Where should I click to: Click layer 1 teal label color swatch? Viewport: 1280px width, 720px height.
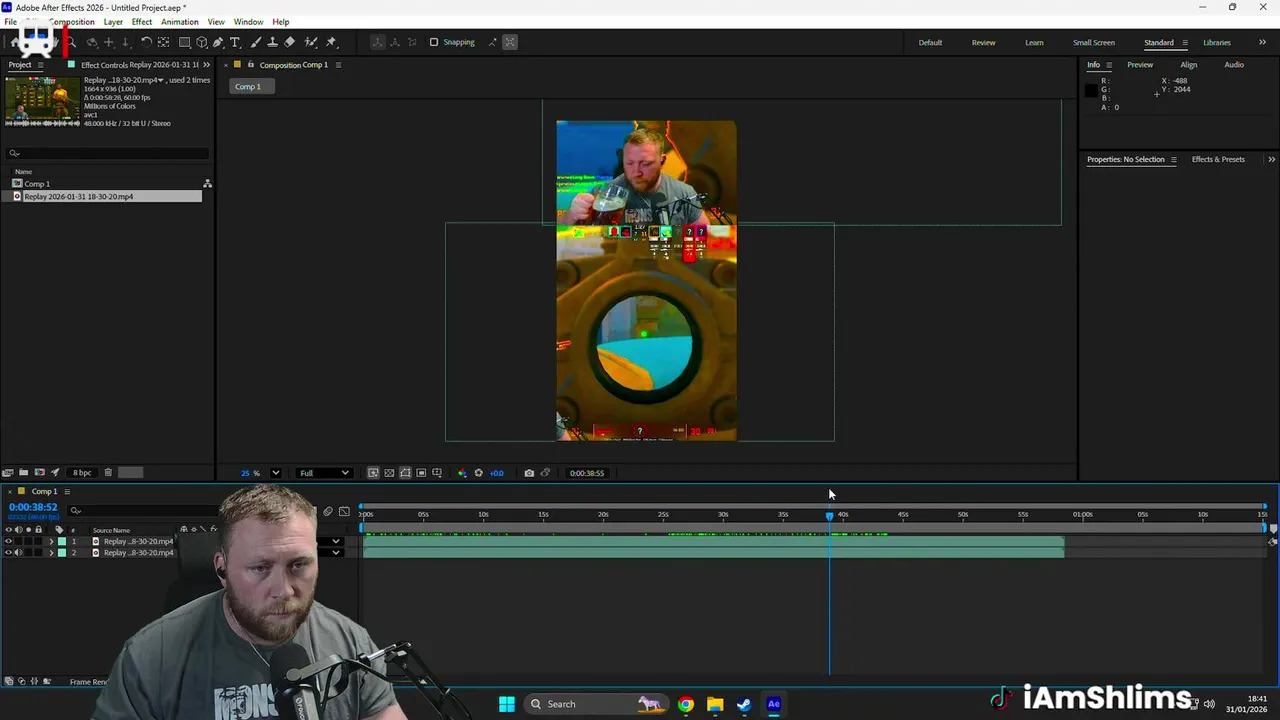pos(62,541)
